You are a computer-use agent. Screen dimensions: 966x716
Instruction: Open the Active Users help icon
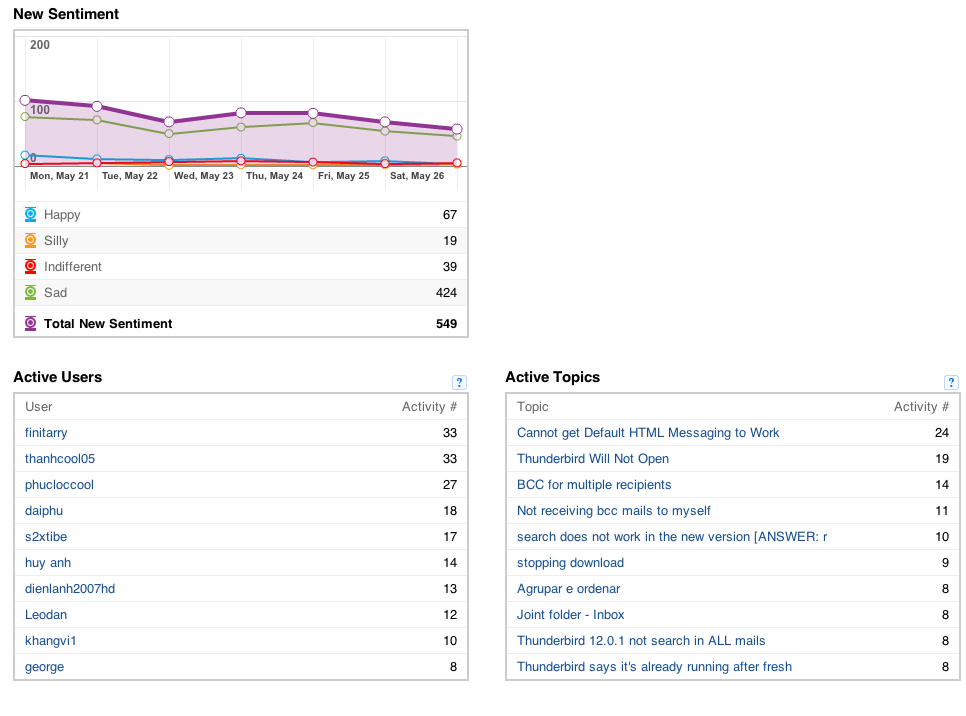coord(459,382)
